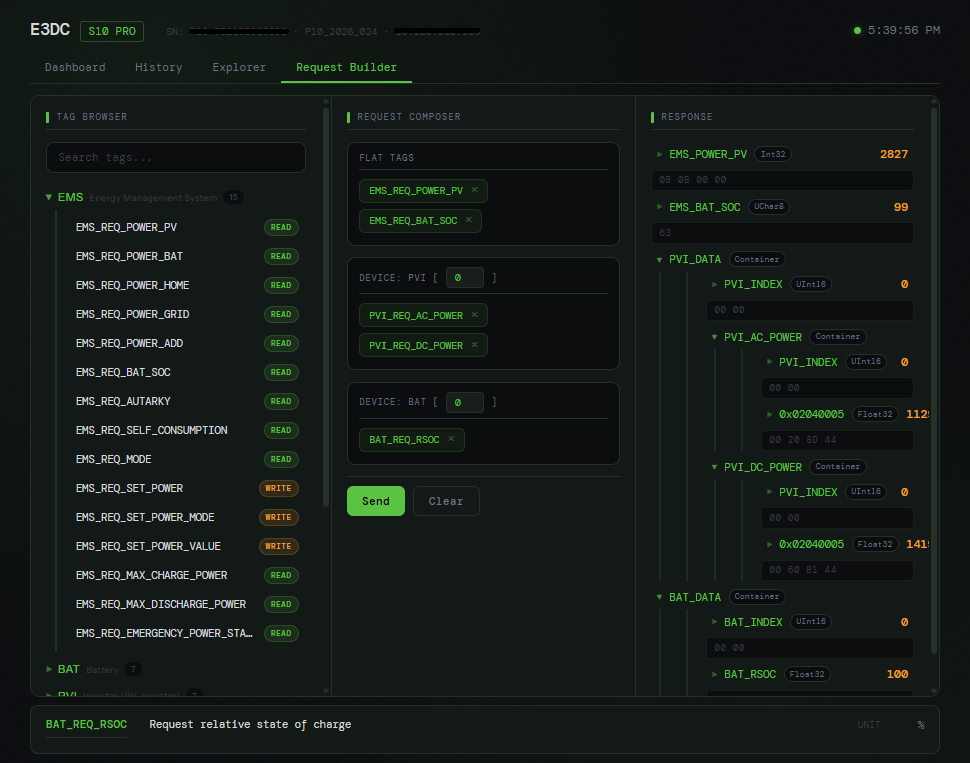This screenshot has height=763, width=970.
Task: Expand PVI_INDEX directly under PVI_DATA
Action: [715, 284]
